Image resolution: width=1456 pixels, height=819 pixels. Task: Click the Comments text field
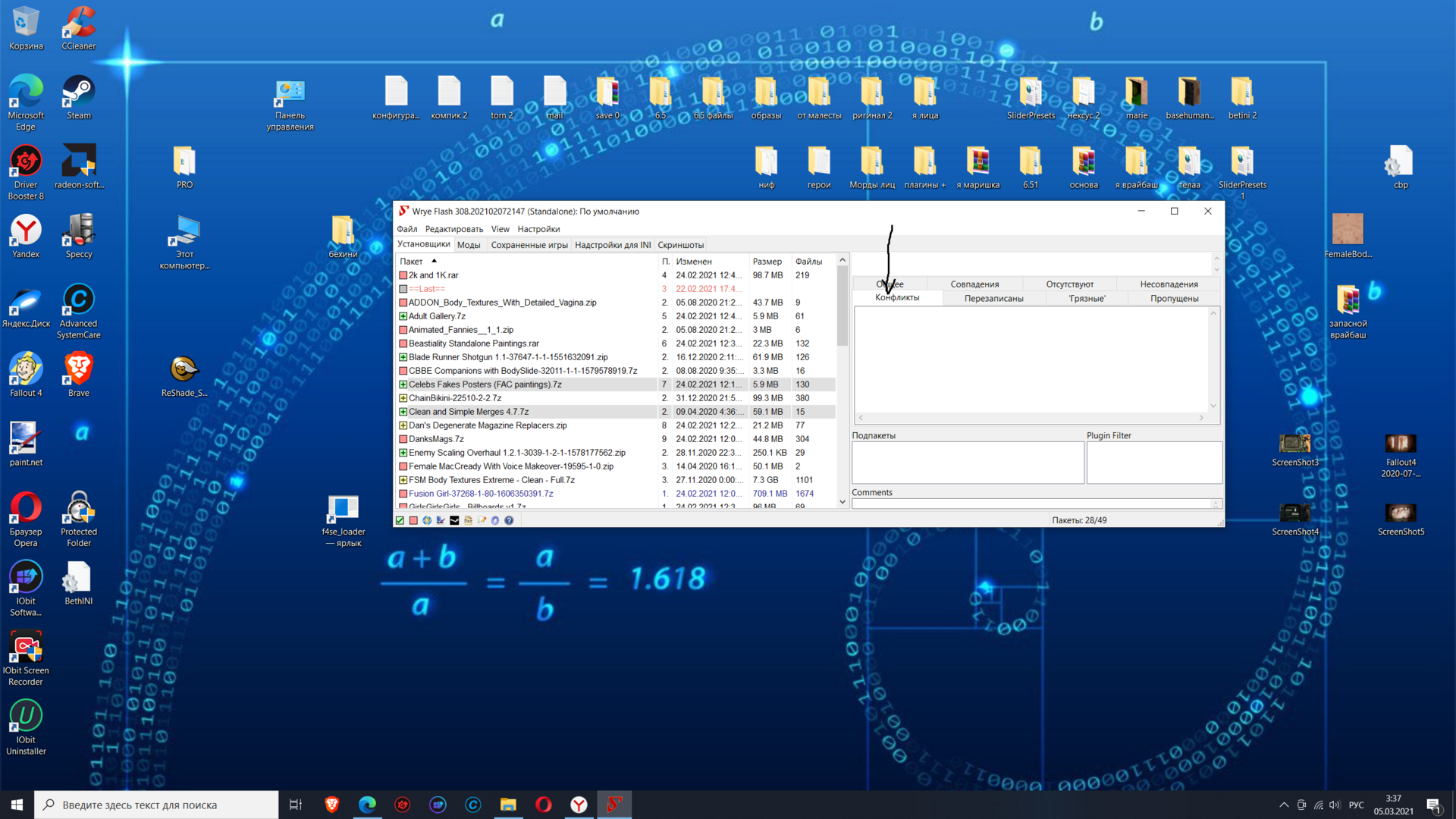click(x=1031, y=504)
